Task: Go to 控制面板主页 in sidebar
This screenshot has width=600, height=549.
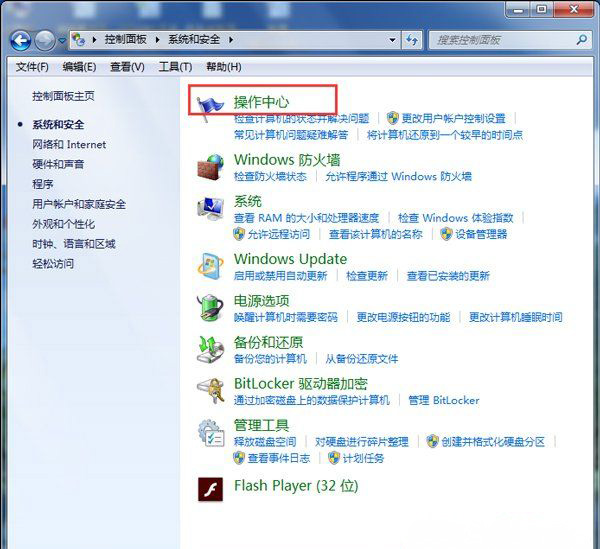Action: coord(64,96)
